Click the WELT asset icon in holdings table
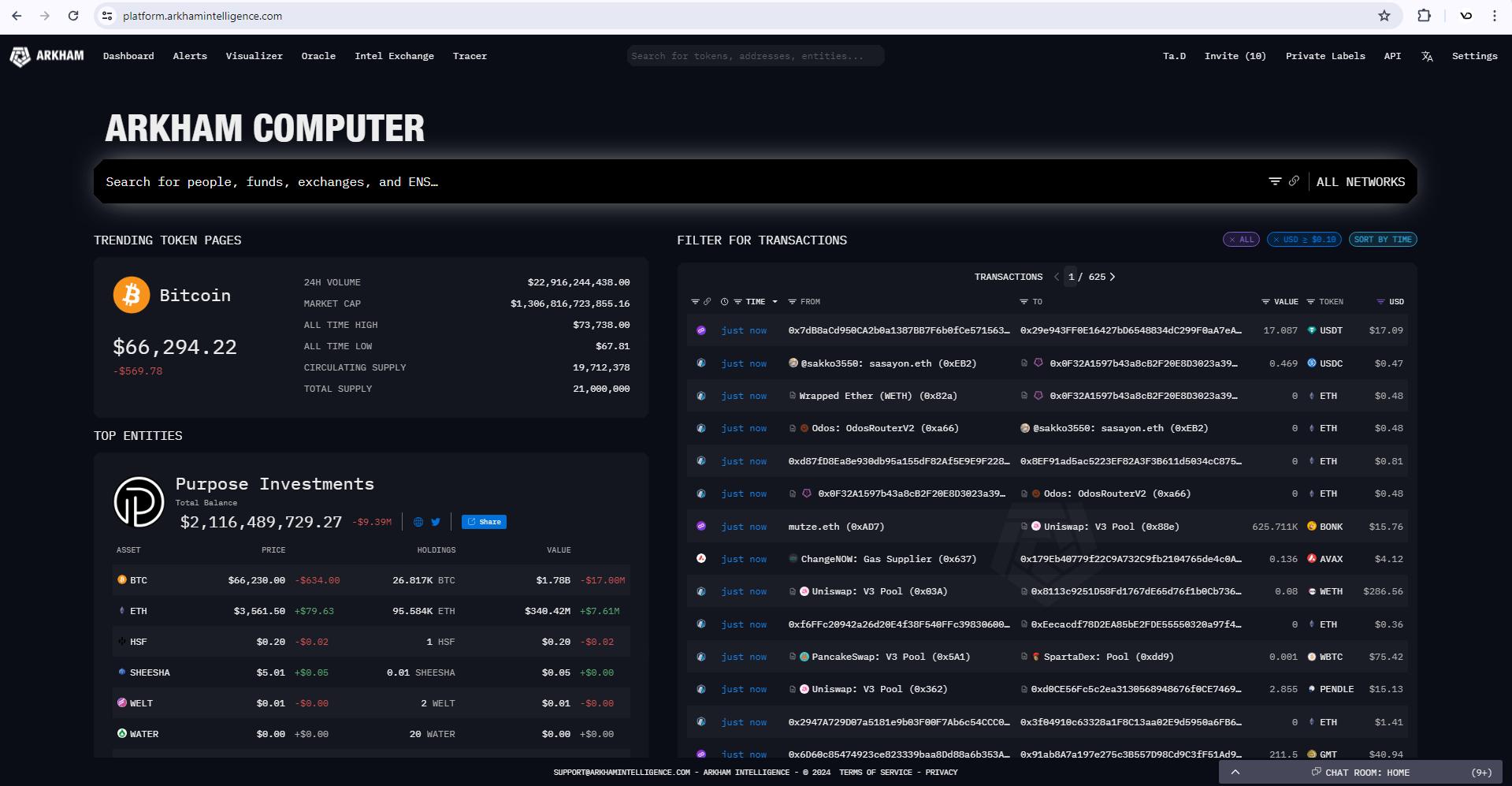This screenshot has height=786, width=1512. click(122, 702)
